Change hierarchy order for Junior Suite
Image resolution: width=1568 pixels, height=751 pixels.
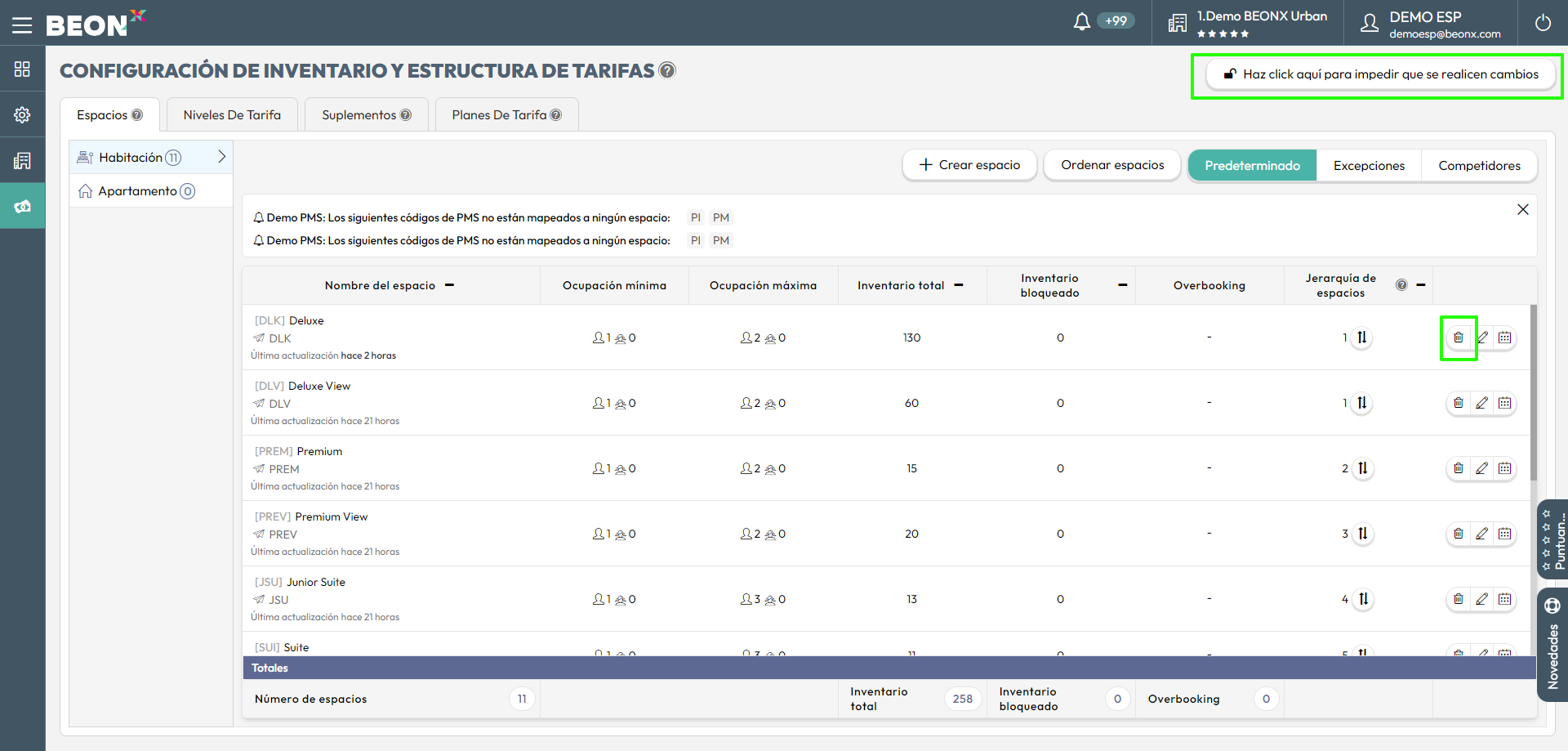pos(1362,599)
